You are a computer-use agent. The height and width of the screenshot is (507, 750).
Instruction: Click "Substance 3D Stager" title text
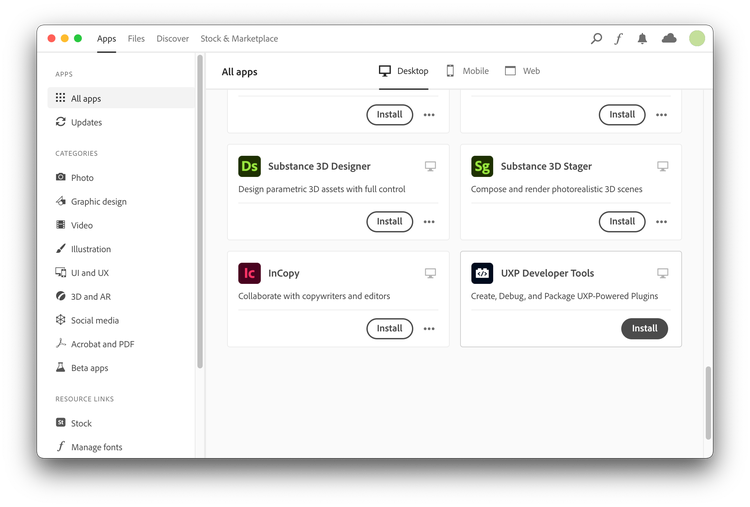click(x=546, y=166)
